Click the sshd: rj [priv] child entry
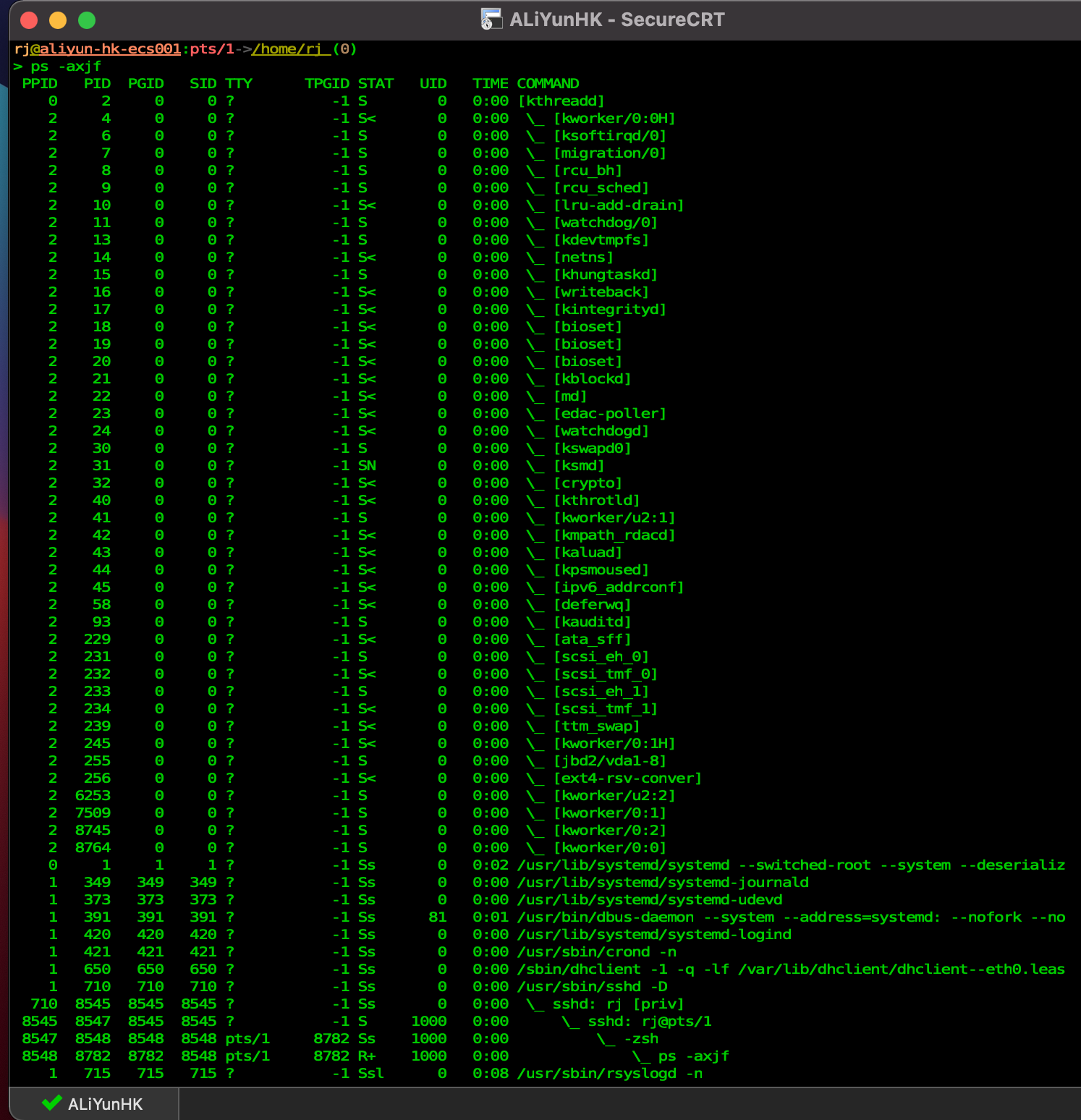This screenshot has width=1081, height=1120. [618, 1004]
